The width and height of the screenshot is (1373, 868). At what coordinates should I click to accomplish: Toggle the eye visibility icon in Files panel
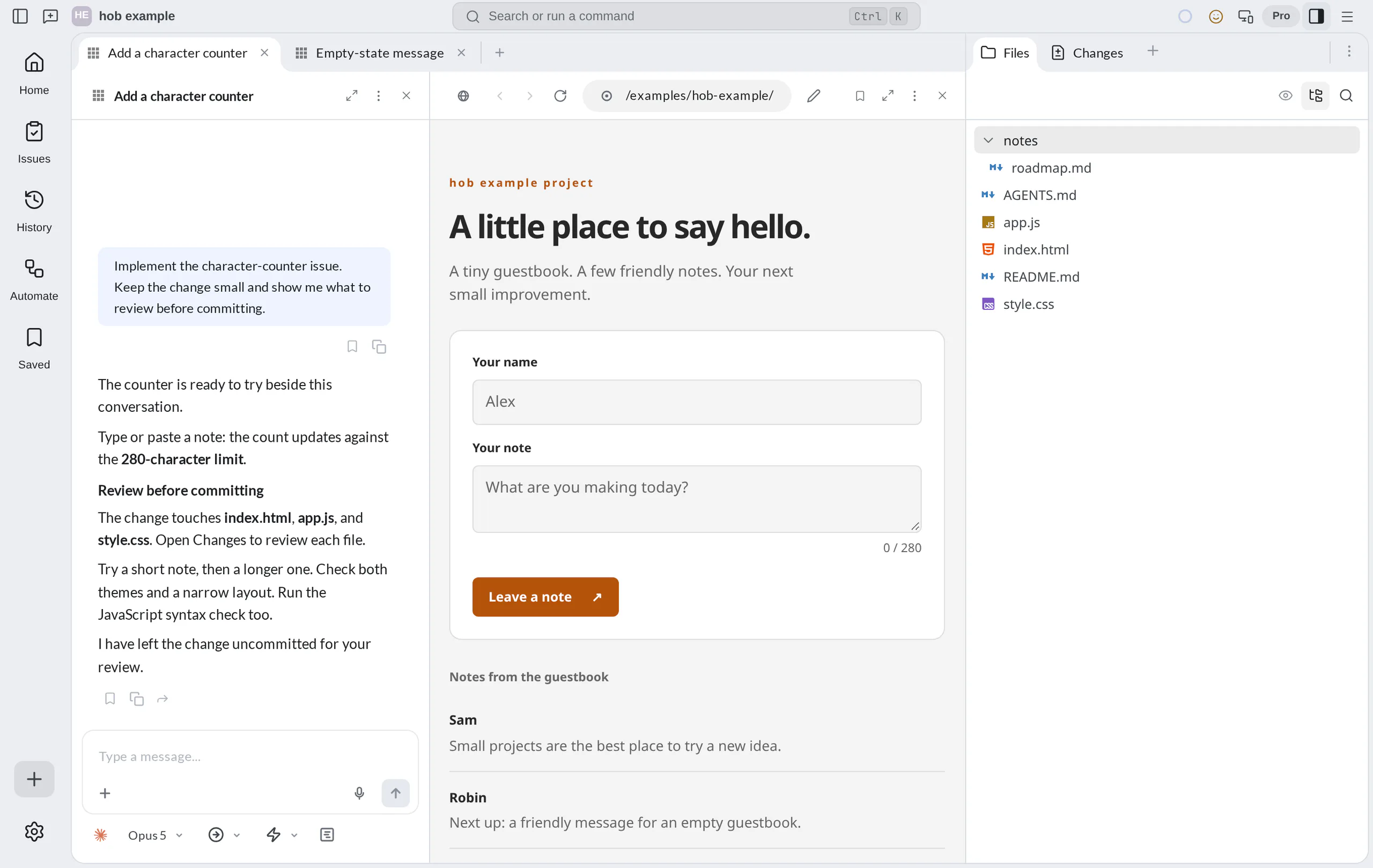click(x=1285, y=96)
